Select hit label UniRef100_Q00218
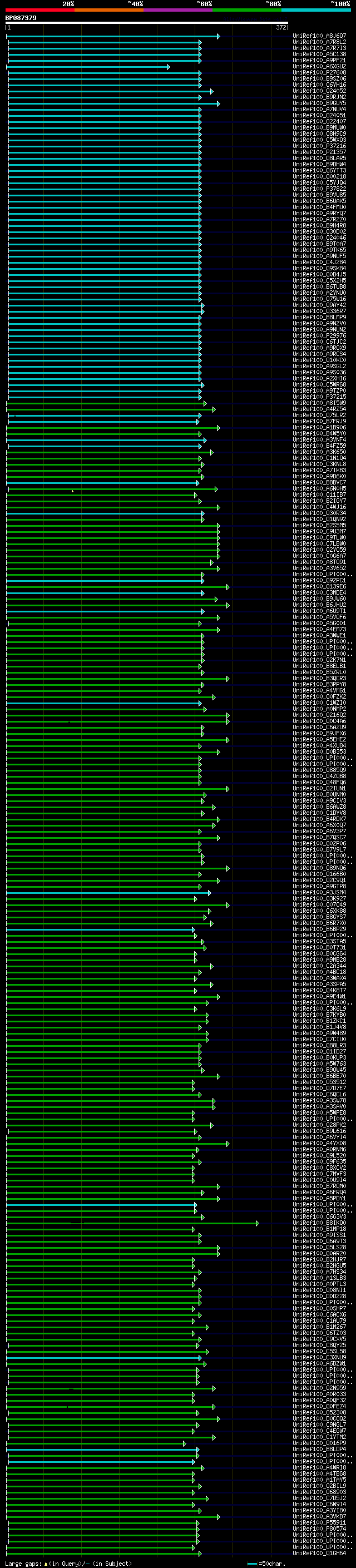This screenshot has width=356, height=1568. click(319, 176)
